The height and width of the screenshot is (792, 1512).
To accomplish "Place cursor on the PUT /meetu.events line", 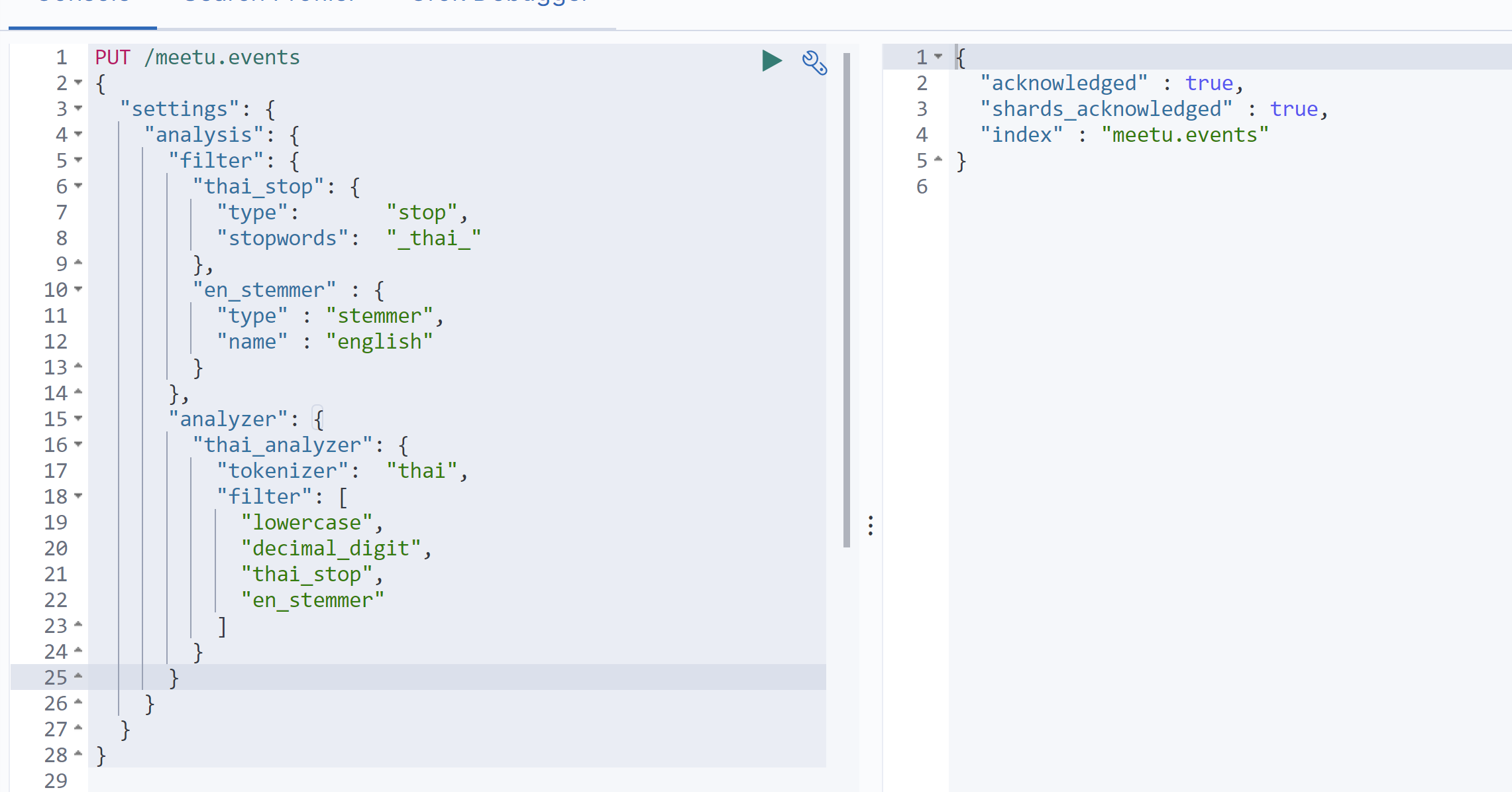I will point(197,58).
